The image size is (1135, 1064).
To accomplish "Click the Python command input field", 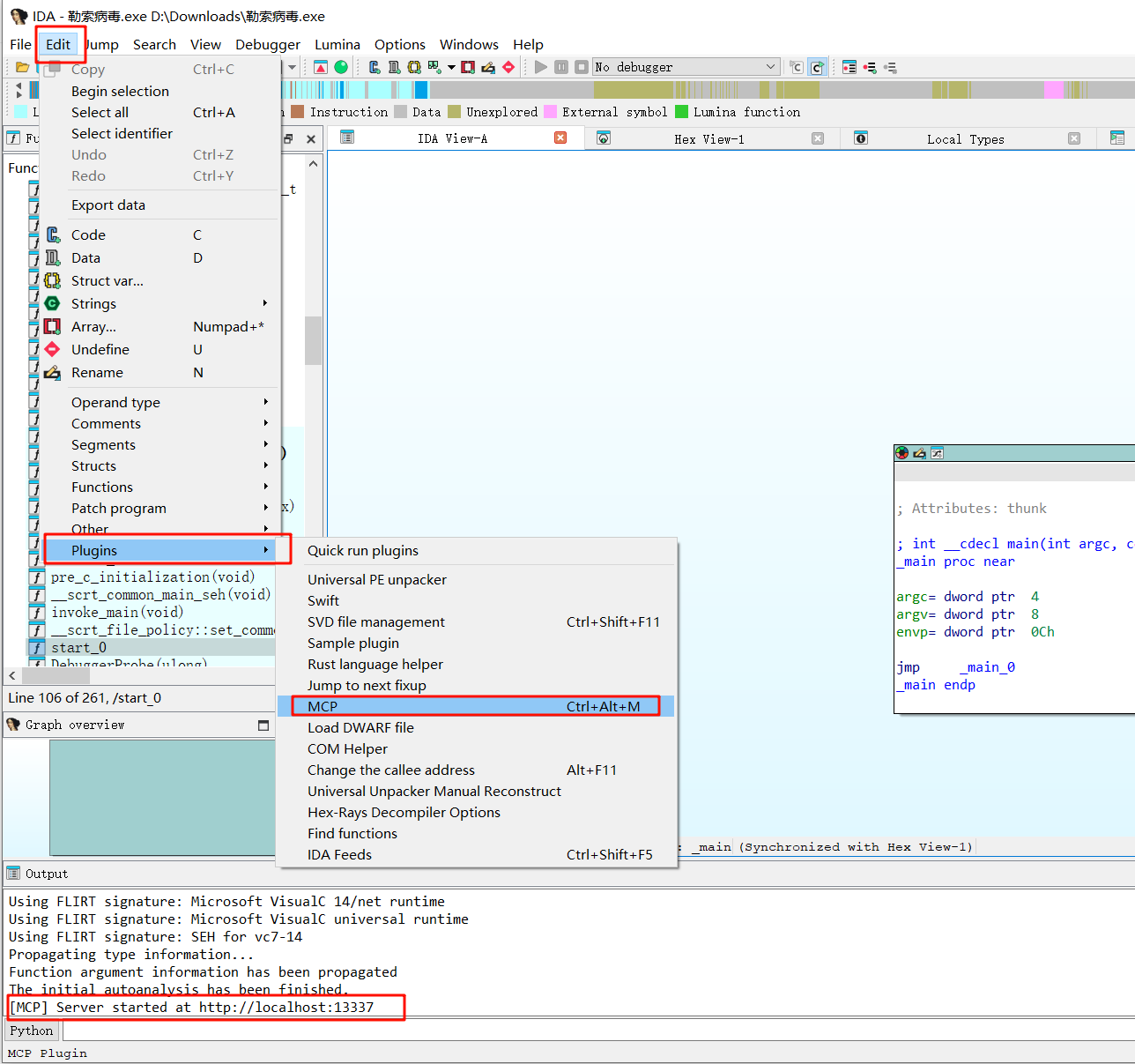I will pyautogui.click(x=598, y=1031).
